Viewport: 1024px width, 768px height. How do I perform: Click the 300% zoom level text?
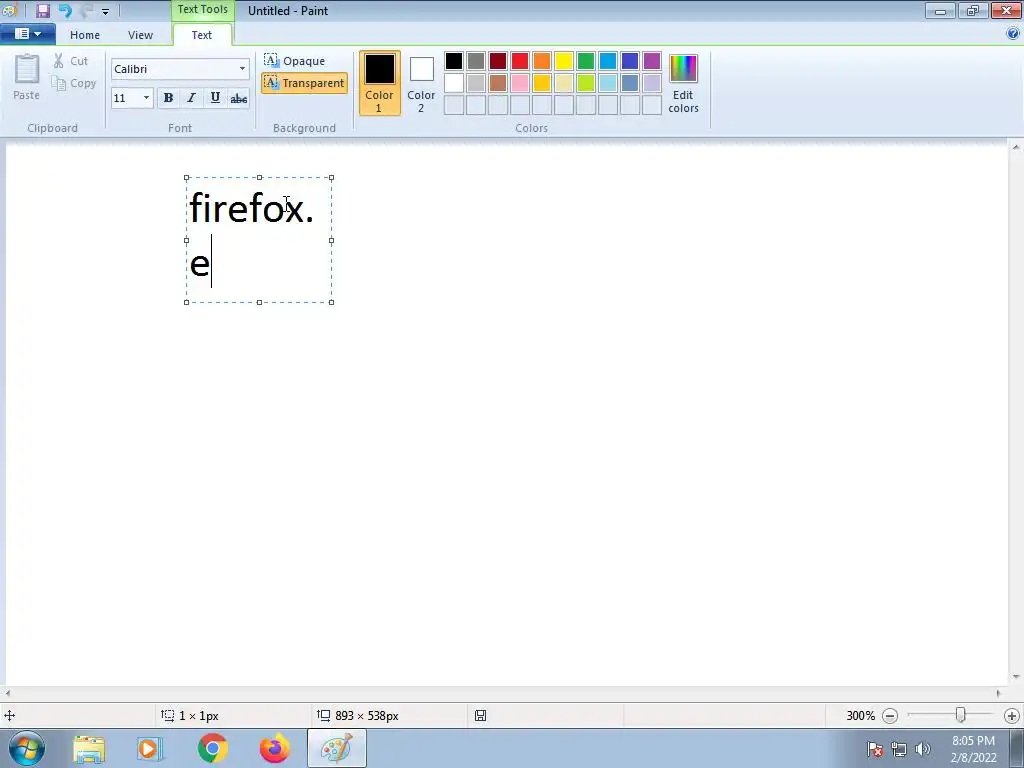pos(860,716)
